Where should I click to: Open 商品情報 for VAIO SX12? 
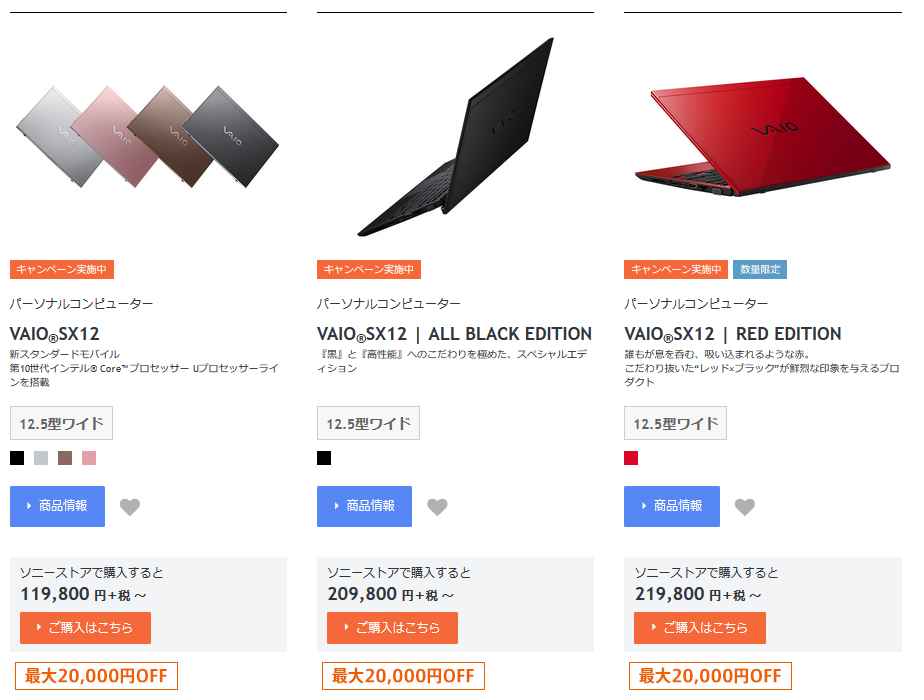click(57, 506)
